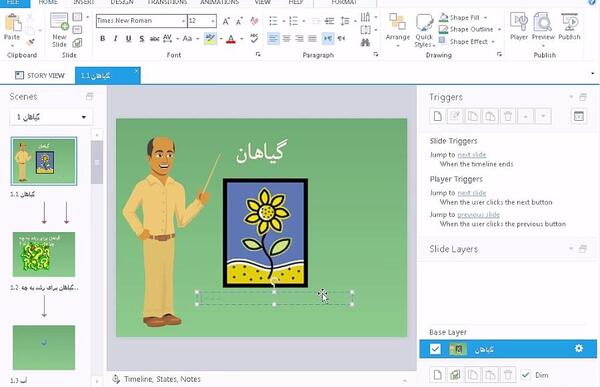Clear text formatting

(254, 21)
